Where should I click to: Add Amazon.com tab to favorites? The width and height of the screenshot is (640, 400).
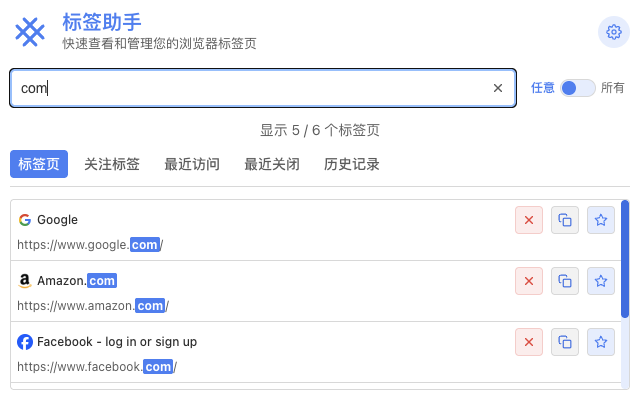coord(601,281)
